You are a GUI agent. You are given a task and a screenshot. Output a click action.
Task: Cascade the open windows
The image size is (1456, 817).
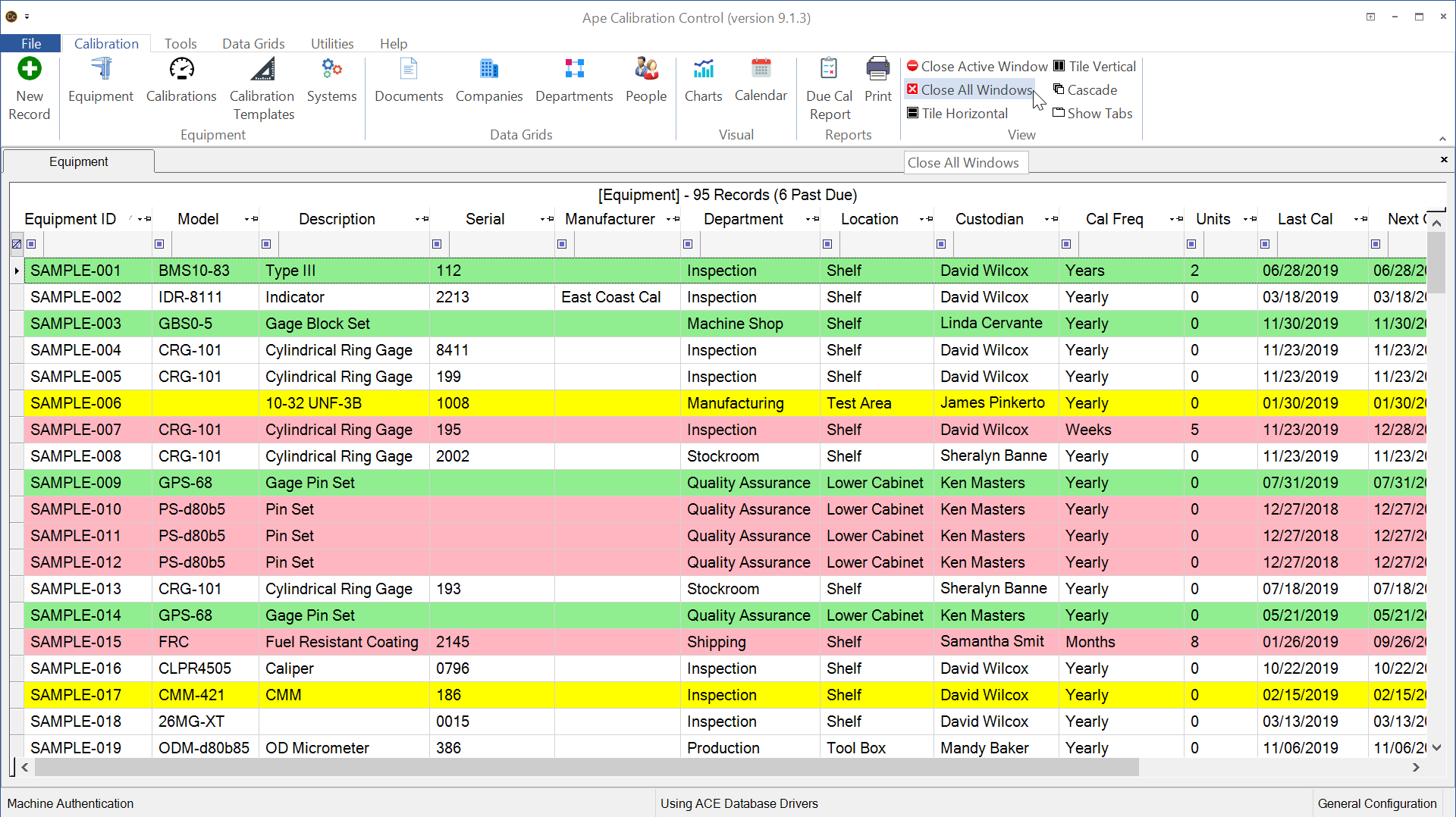pos(1085,89)
